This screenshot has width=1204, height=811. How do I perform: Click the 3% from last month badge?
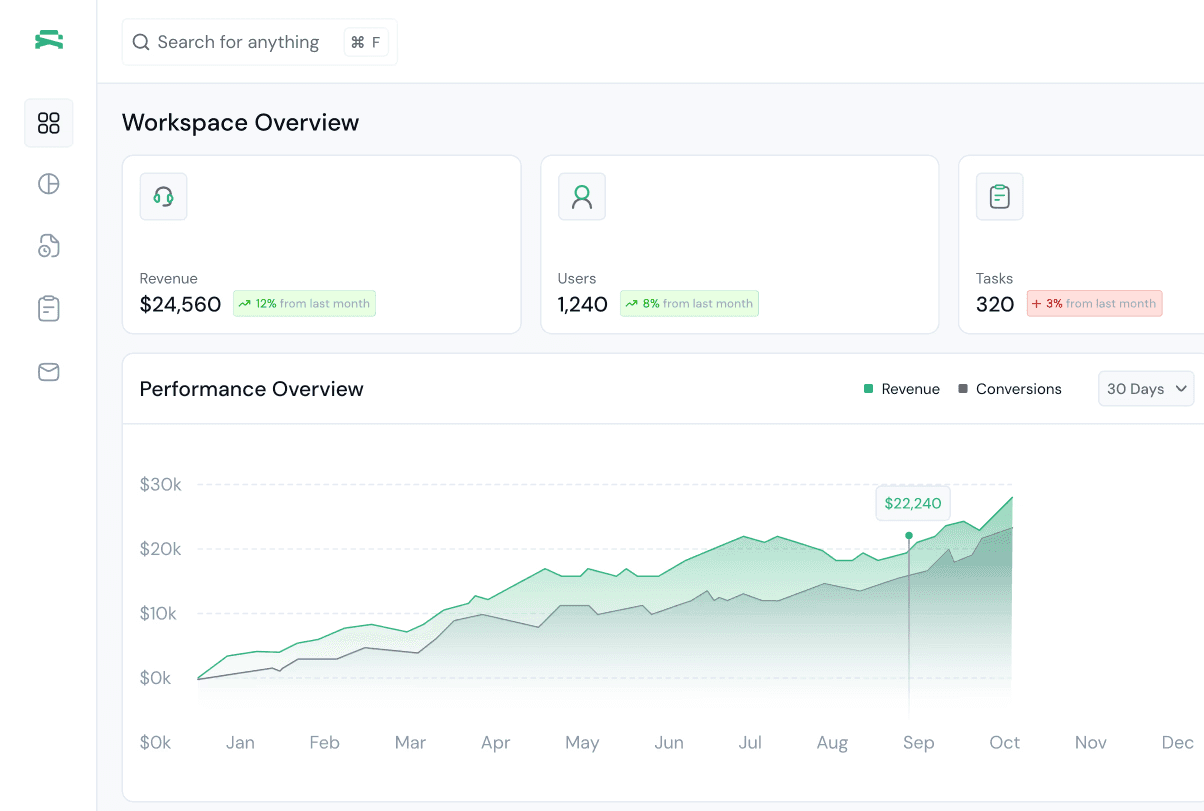click(x=1095, y=304)
